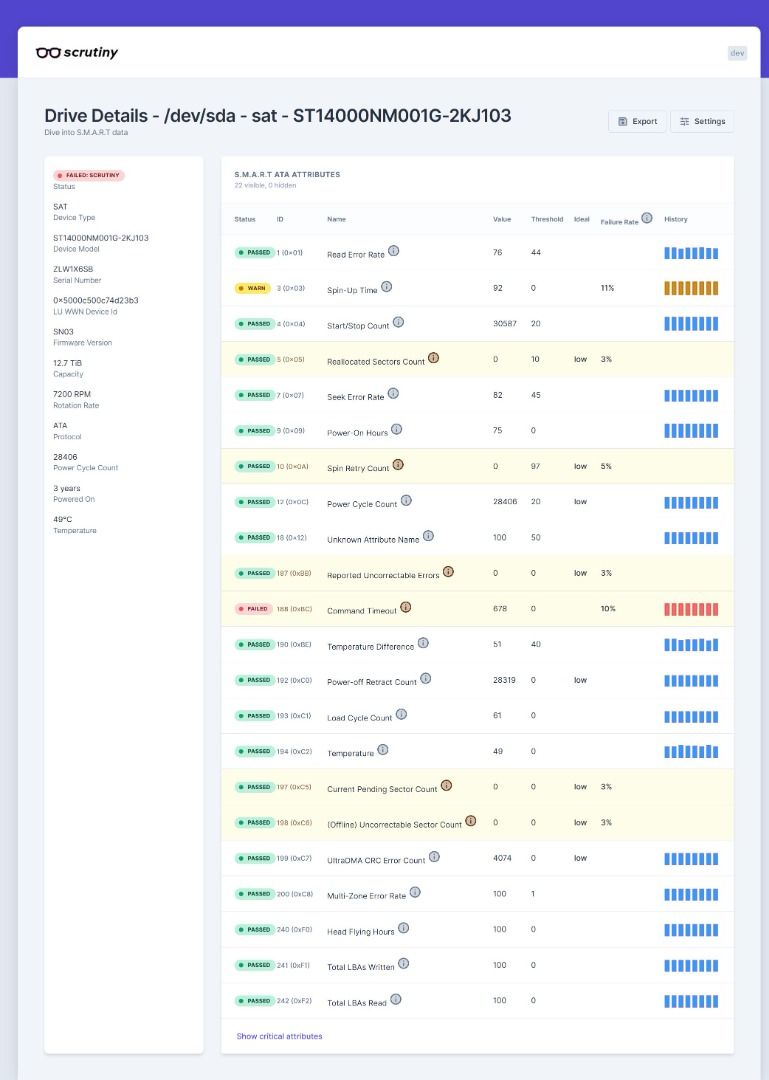Image resolution: width=769 pixels, height=1080 pixels.
Task: Expand the Spin-Up Time WARN row
Action: (478, 288)
